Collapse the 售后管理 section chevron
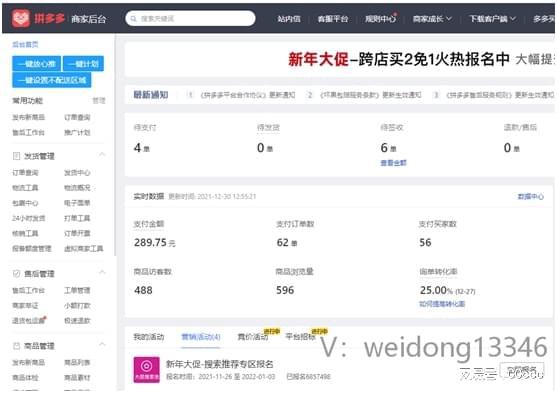 102,273
